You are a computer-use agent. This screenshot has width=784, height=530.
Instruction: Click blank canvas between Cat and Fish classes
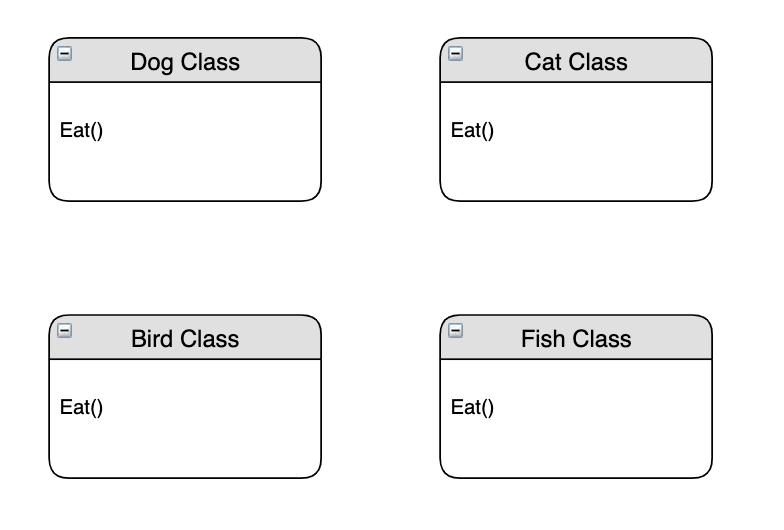click(576, 258)
